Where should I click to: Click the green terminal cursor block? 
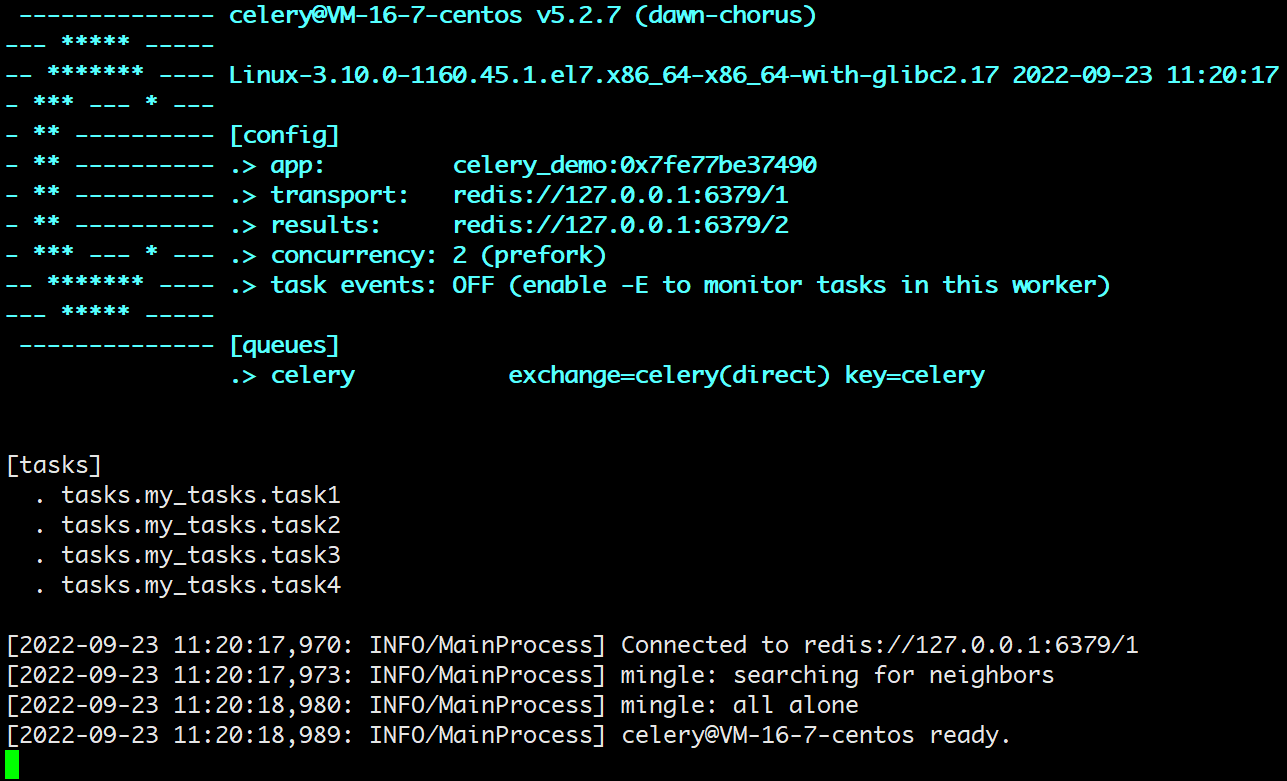12,765
